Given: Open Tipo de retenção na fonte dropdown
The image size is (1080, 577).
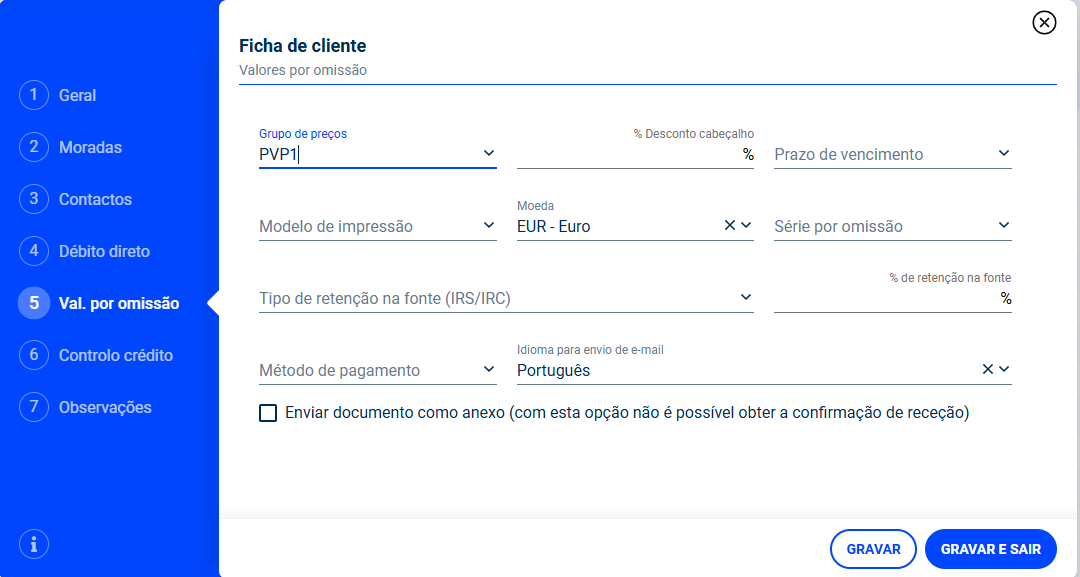Looking at the screenshot, I should click(506, 298).
